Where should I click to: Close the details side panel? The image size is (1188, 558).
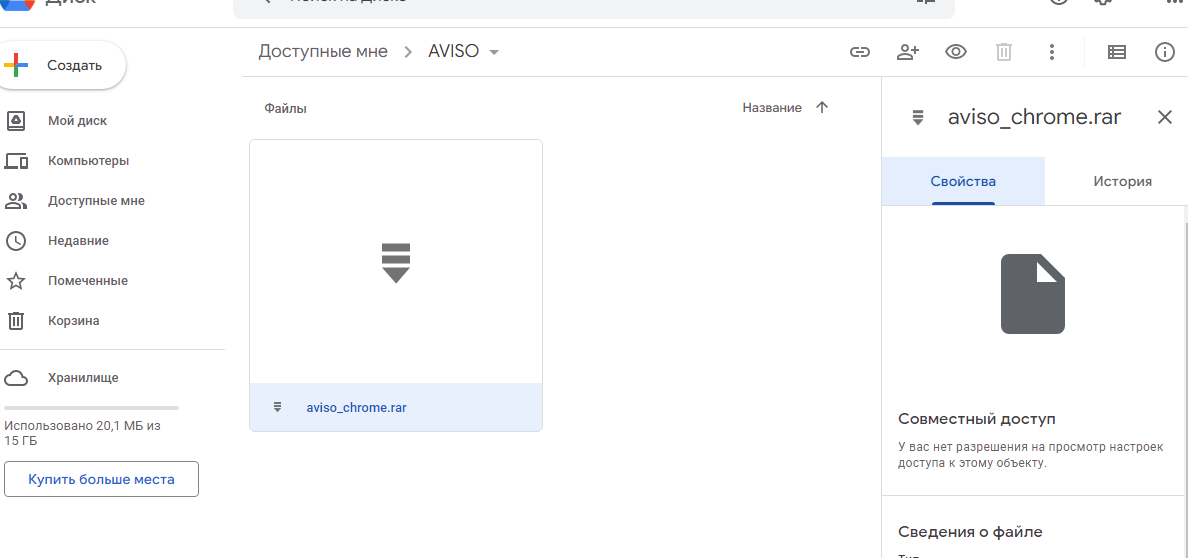click(1165, 118)
